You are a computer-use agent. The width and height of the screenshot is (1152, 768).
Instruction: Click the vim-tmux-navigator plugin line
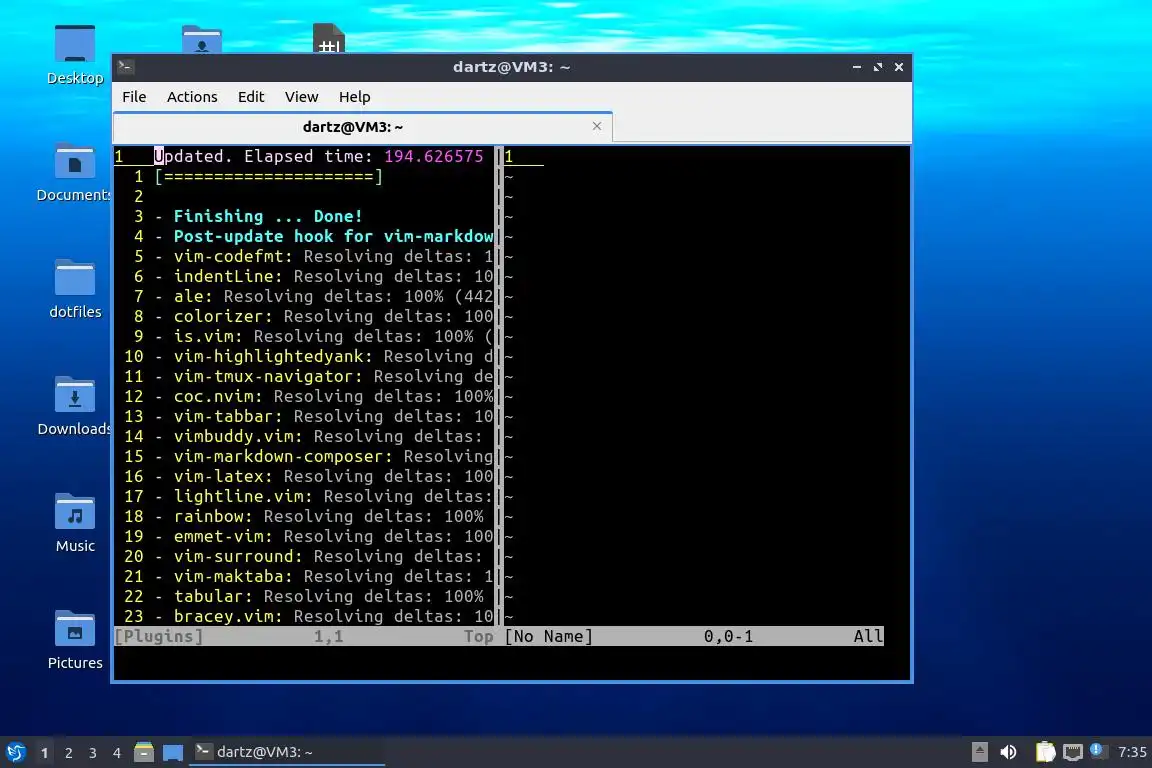(x=323, y=376)
